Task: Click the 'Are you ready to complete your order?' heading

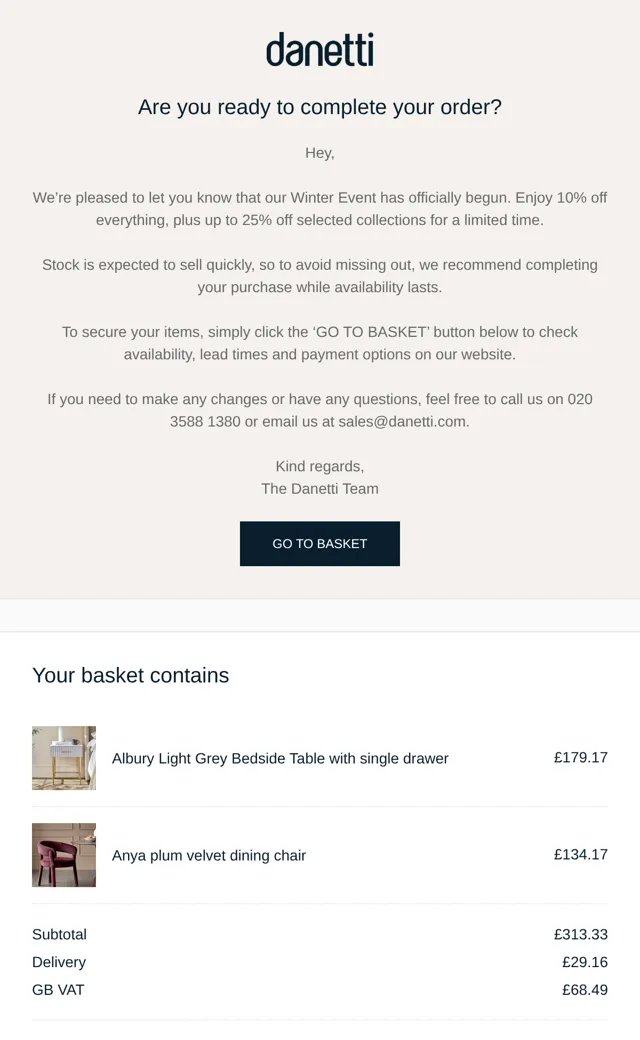Action: pyautogui.click(x=320, y=107)
